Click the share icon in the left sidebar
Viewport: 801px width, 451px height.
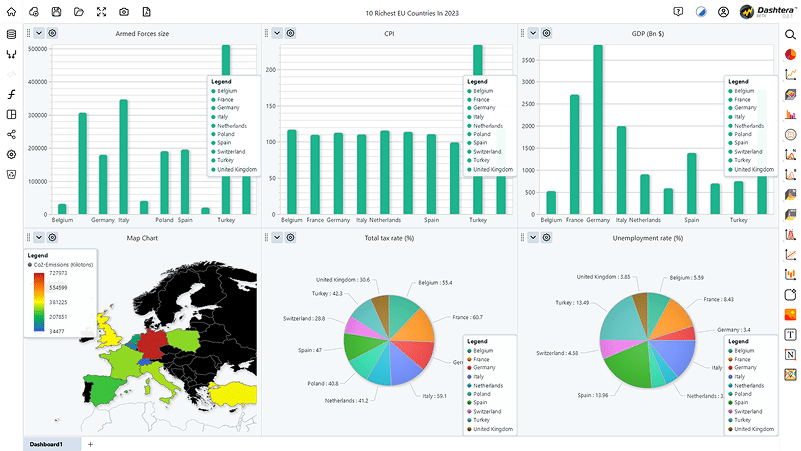12,134
